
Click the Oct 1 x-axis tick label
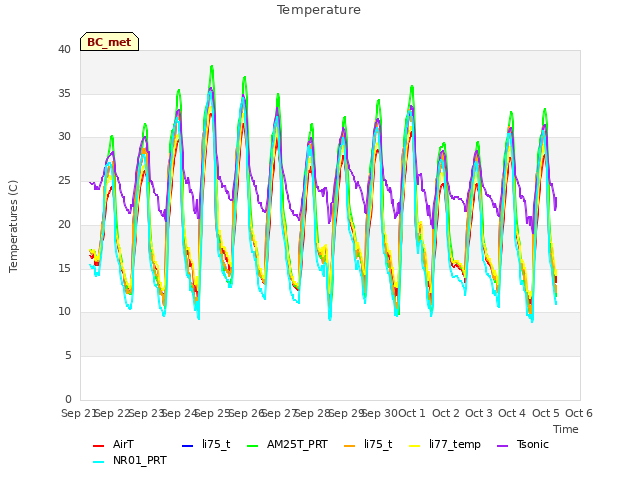coord(411,413)
